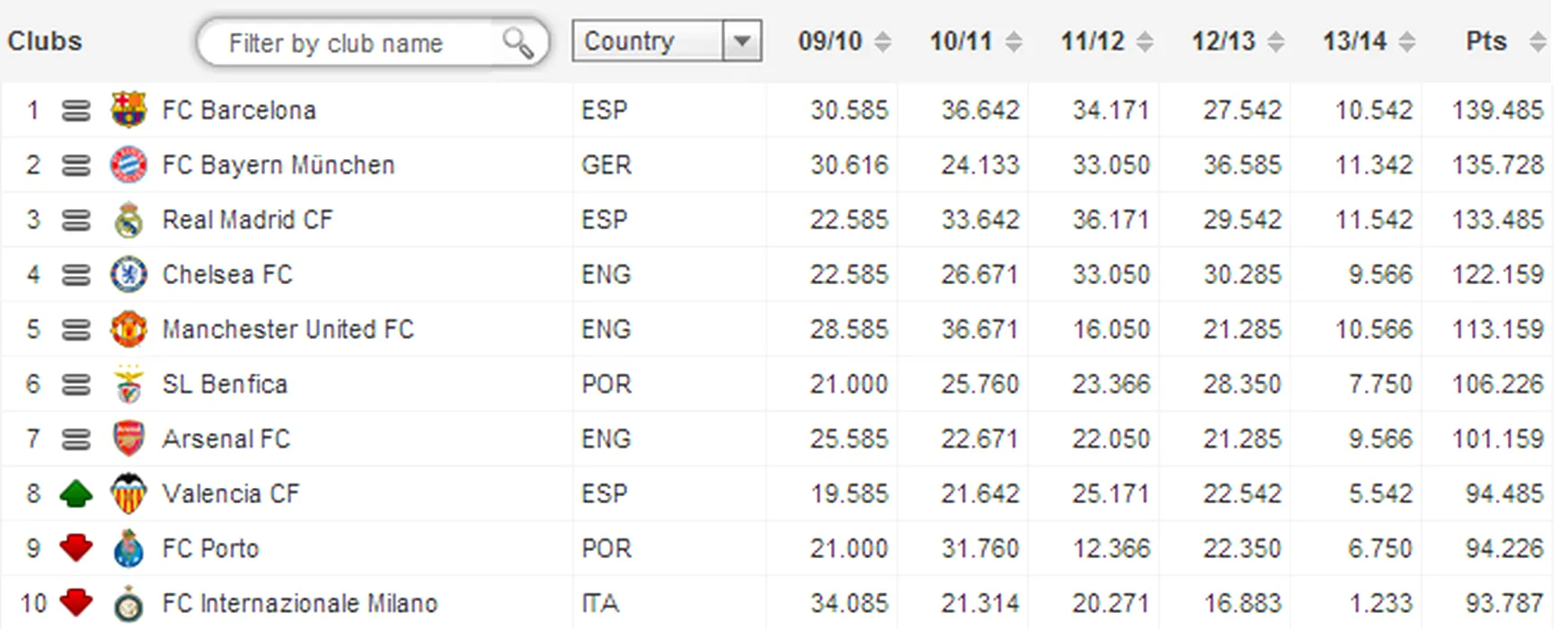Click the Arsenal FC badge icon

point(128,439)
